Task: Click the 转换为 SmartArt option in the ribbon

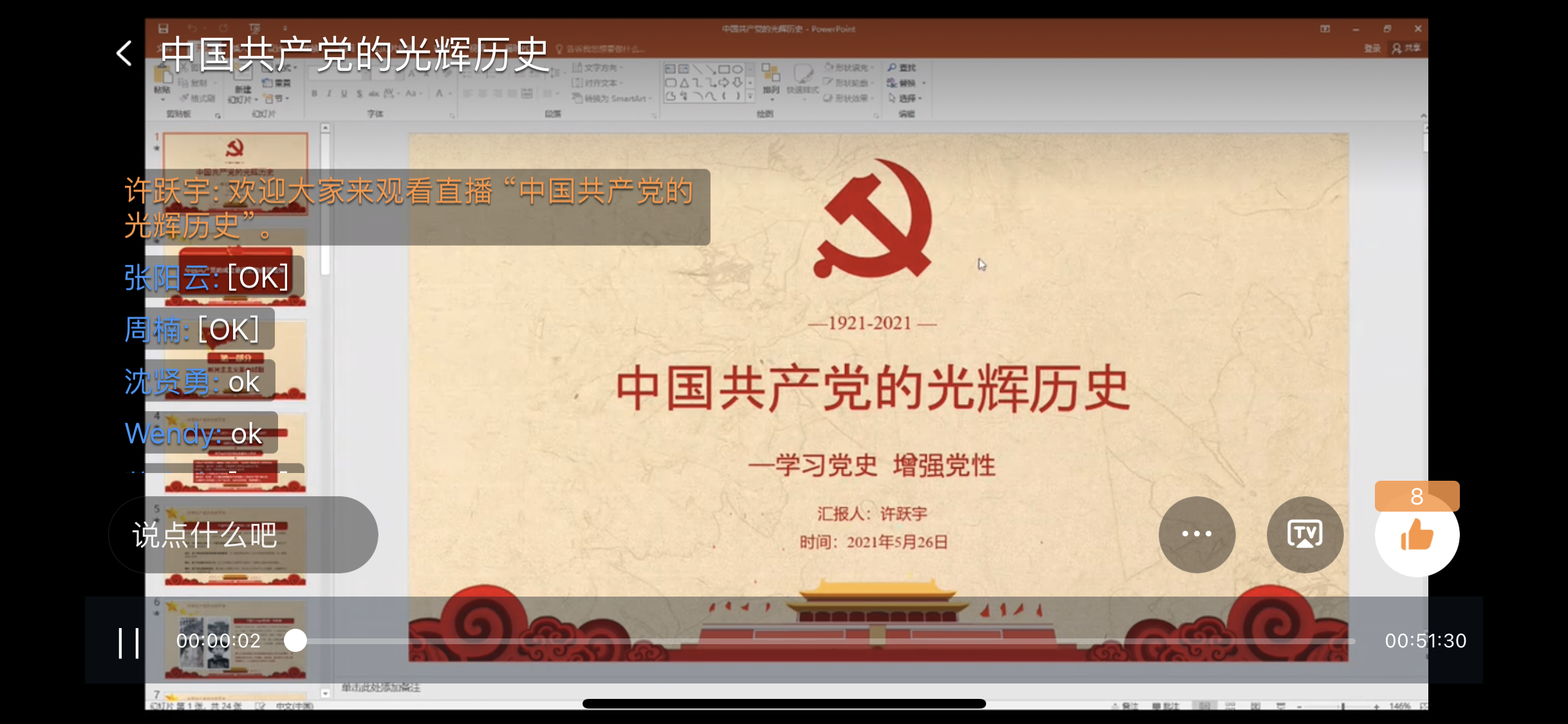Action: [x=613, y=98]
